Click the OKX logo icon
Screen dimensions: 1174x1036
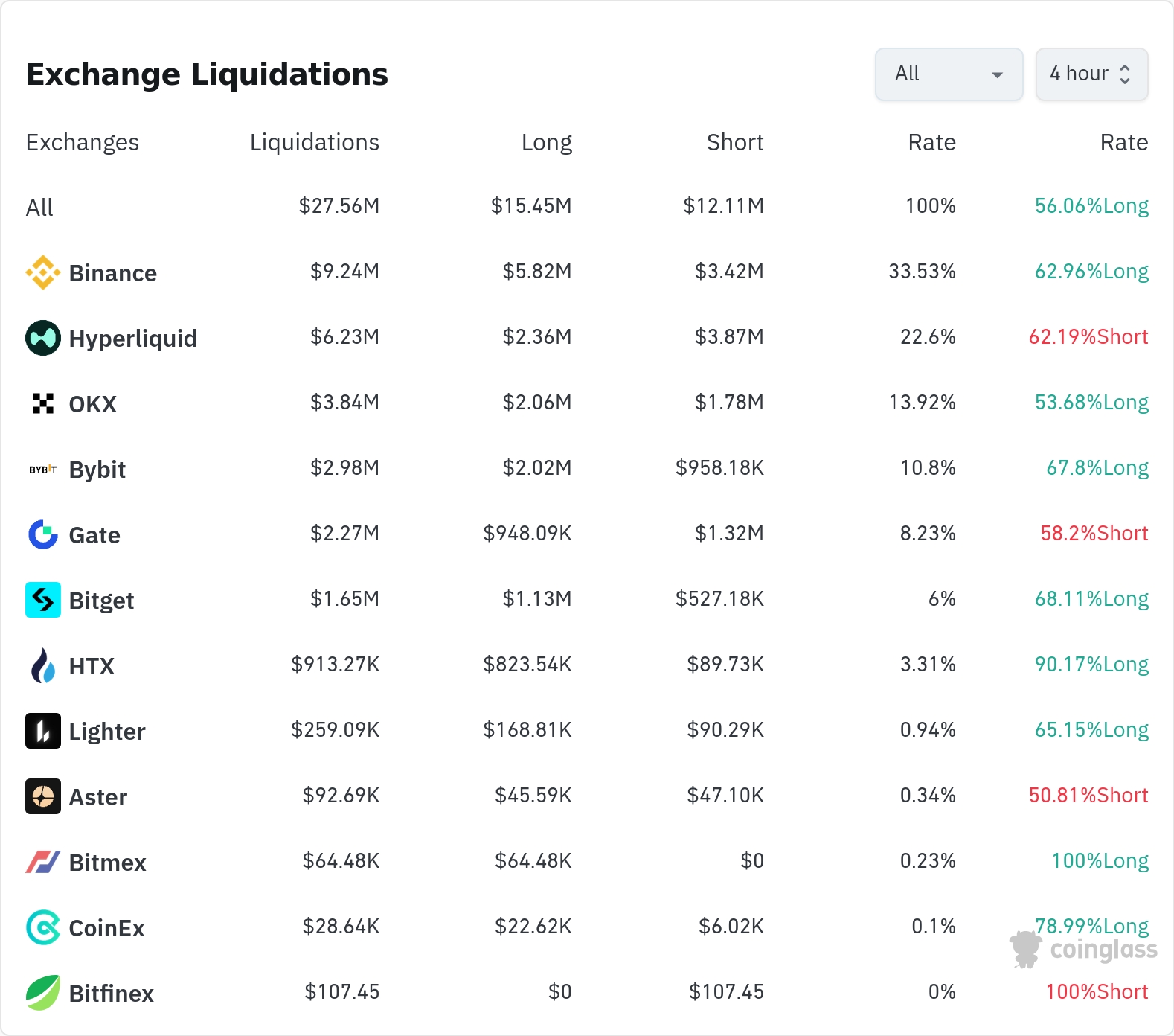pyautogui.click(x=43, y=403)
